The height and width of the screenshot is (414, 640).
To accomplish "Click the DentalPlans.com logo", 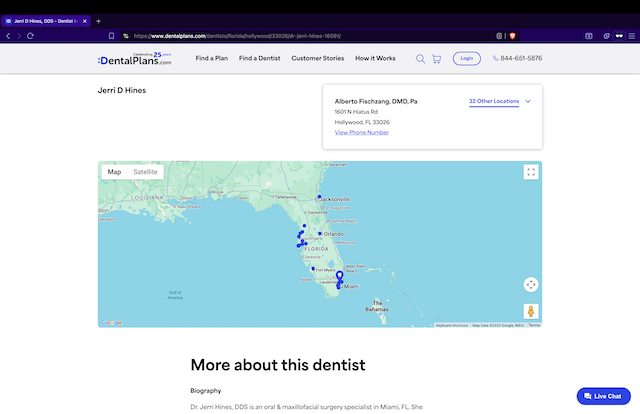I will 135,59.
